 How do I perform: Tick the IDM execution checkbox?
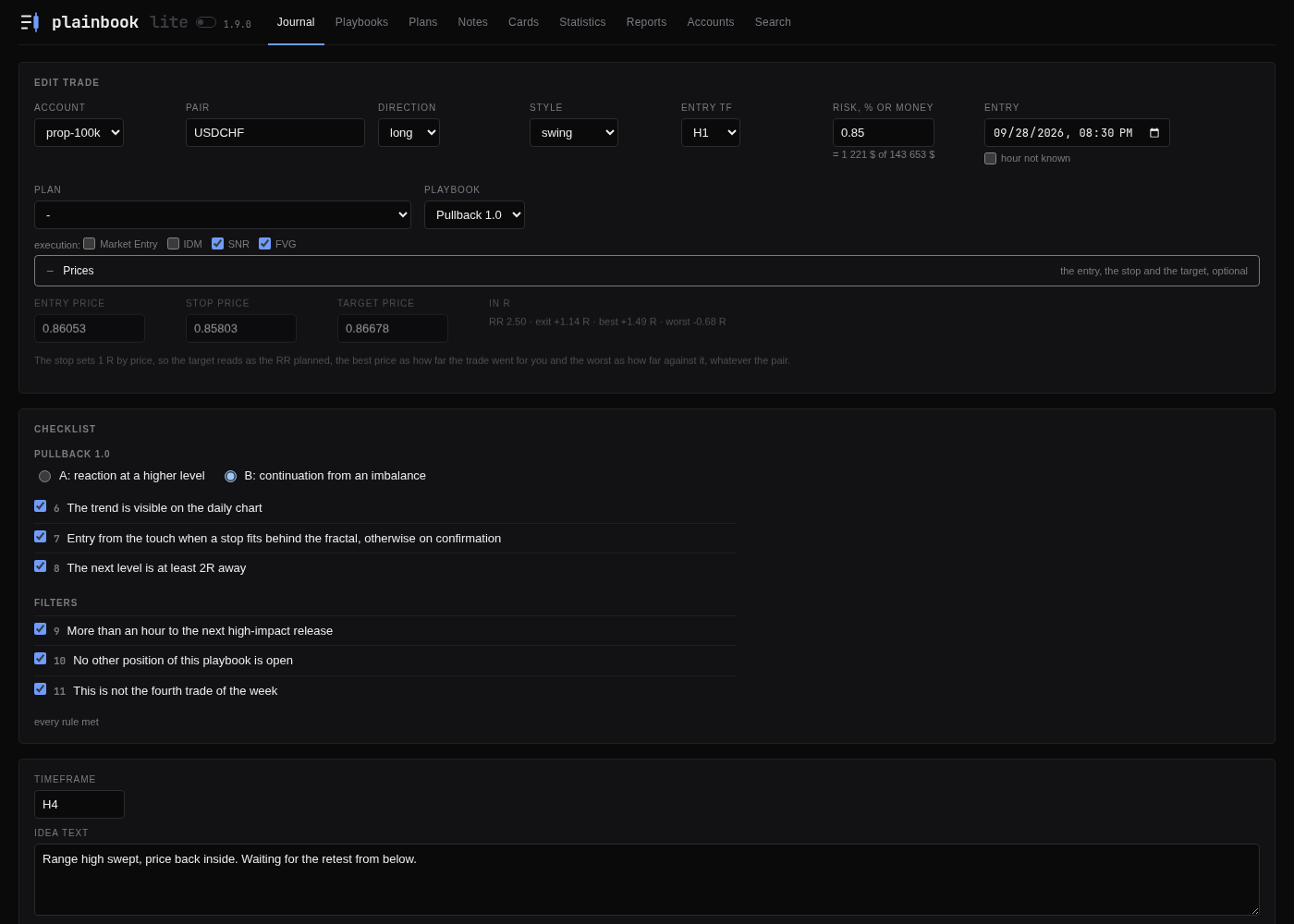pos(173,244)
